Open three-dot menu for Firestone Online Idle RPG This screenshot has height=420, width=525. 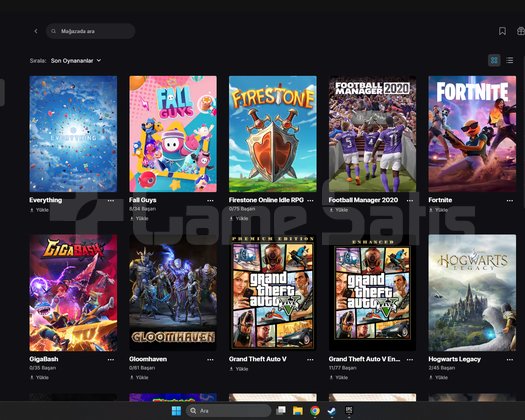pyautogui.click(x=310, y=201)
